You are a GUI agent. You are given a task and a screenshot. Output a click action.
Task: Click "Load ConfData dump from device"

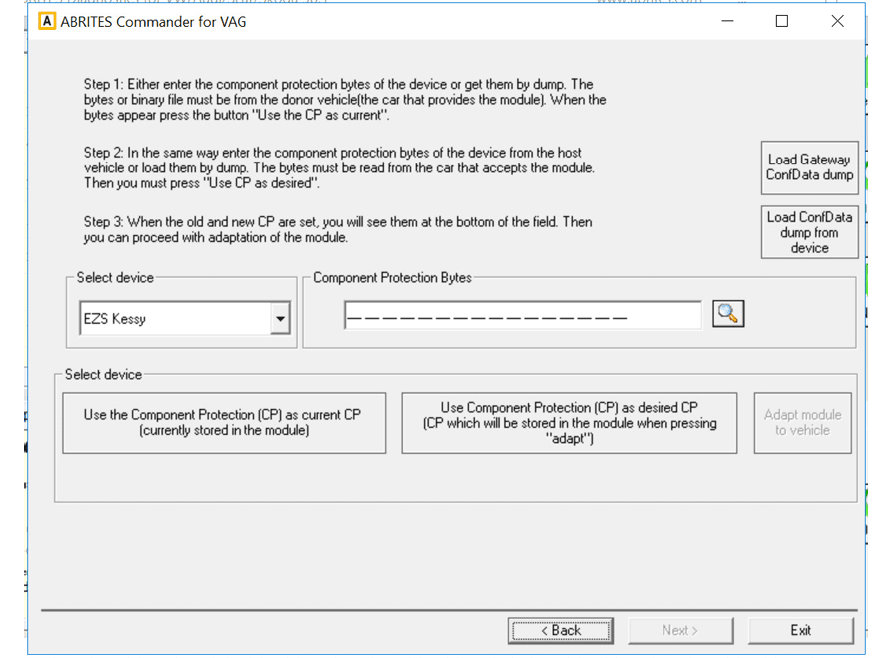[809, 231]
